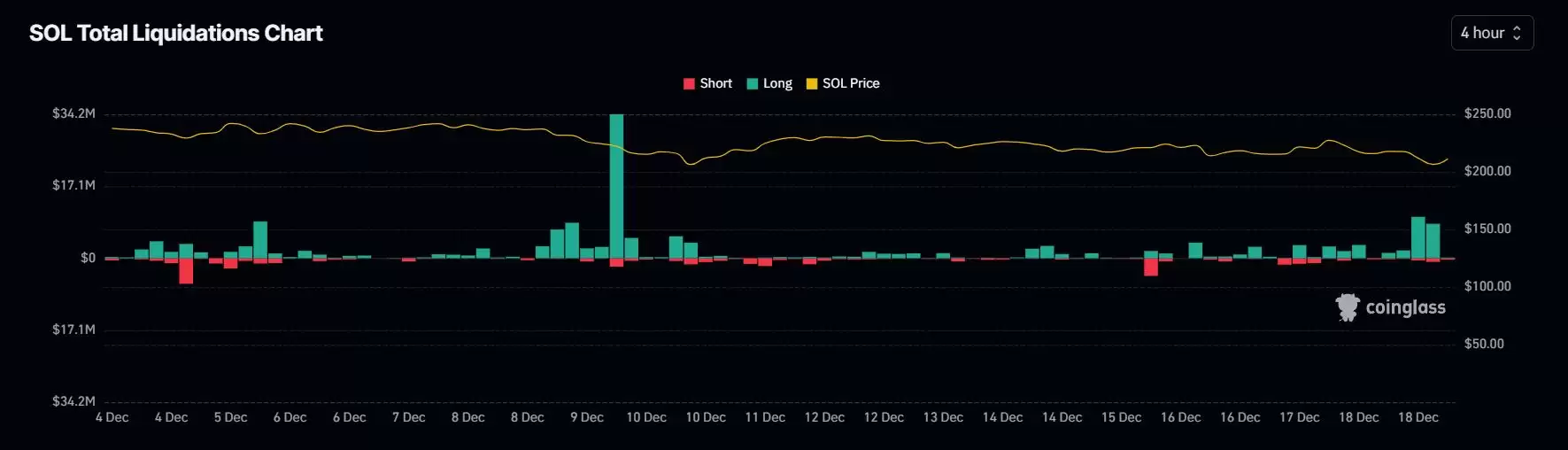The image size is (1568, 450).
Task: Click the green Long legend color square
Action: (x=753, y=84)
